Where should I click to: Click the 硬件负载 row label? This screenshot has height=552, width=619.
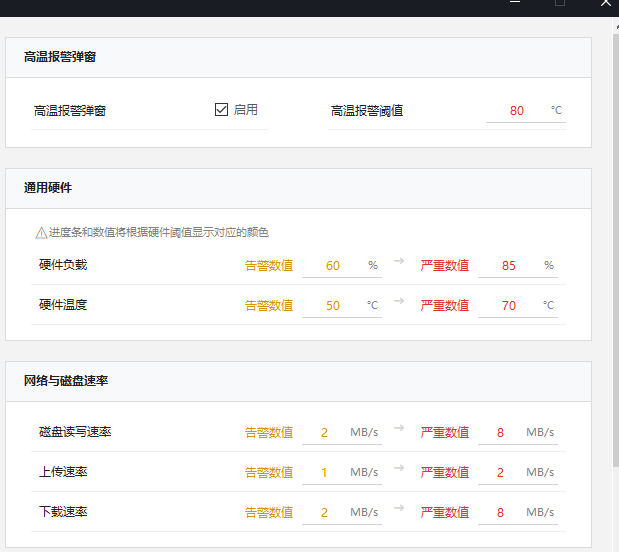(x=63, y=265)
